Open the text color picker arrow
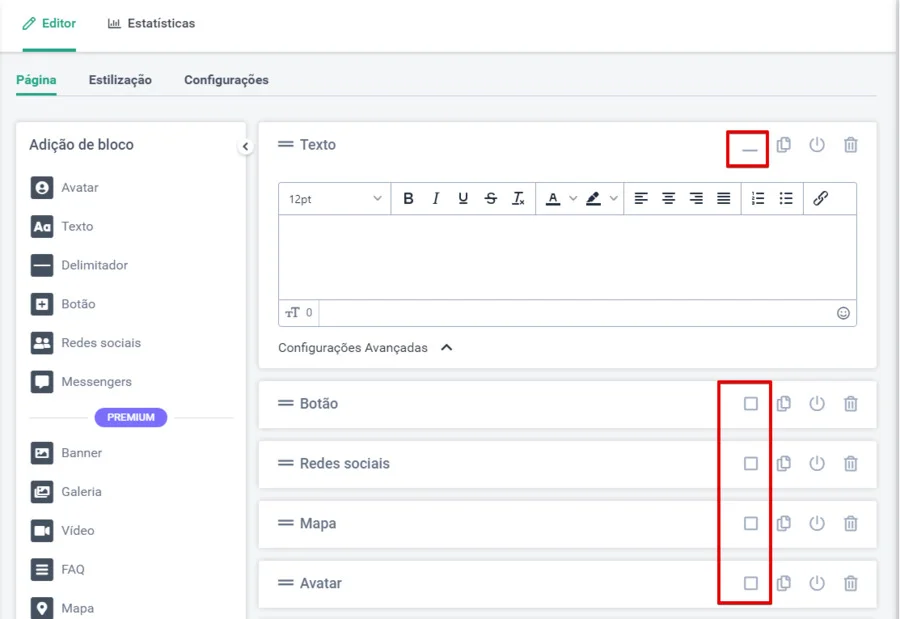Viewport: 900px width, 619px height. (573, 199)
